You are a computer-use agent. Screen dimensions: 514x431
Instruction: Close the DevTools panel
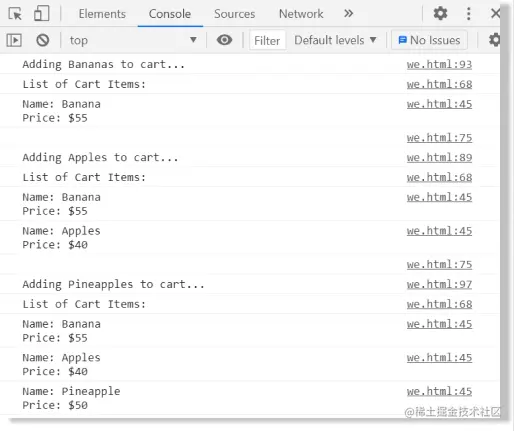point(495,14)
